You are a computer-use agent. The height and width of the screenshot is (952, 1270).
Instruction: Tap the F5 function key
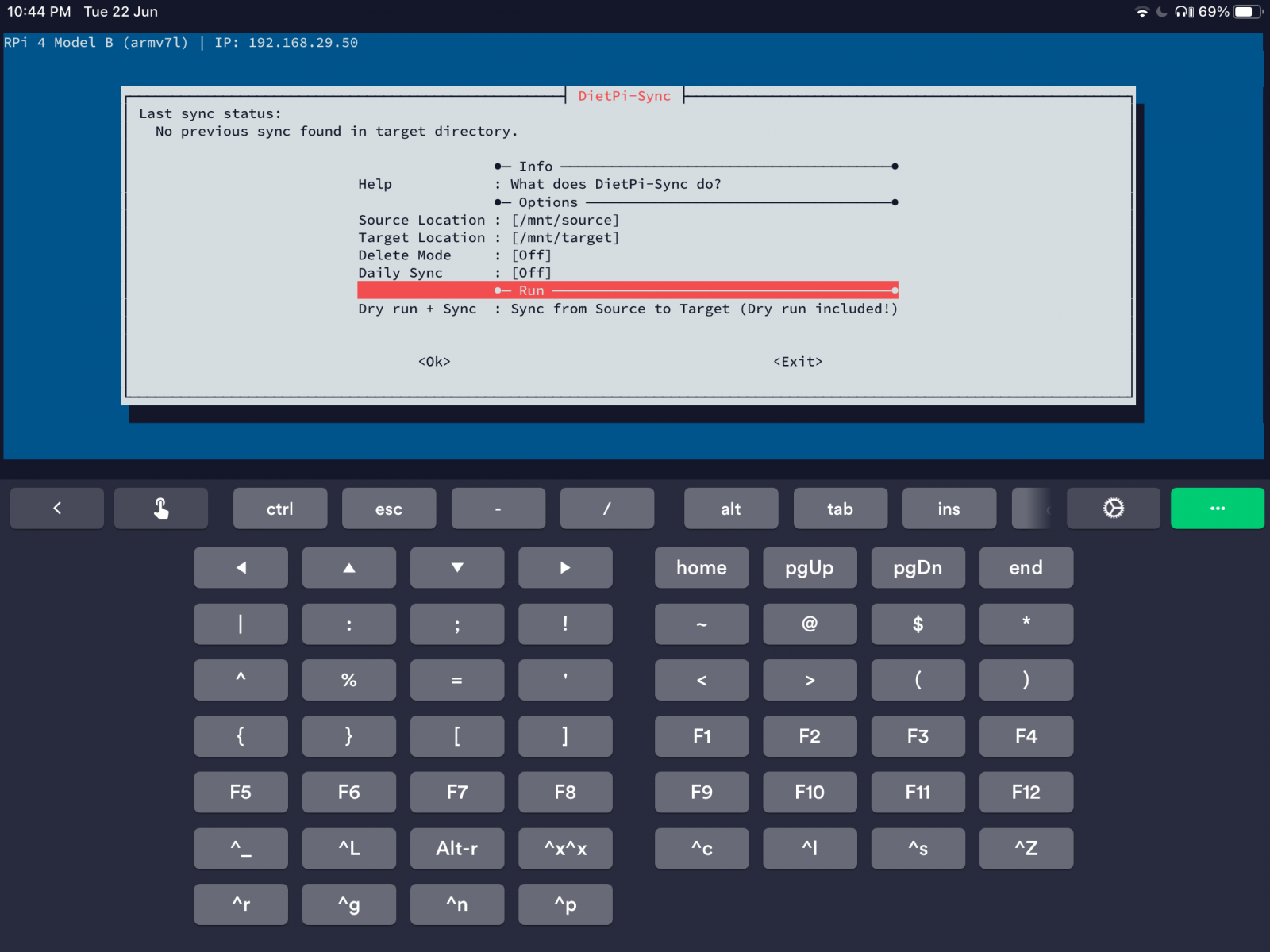[241, 792]
